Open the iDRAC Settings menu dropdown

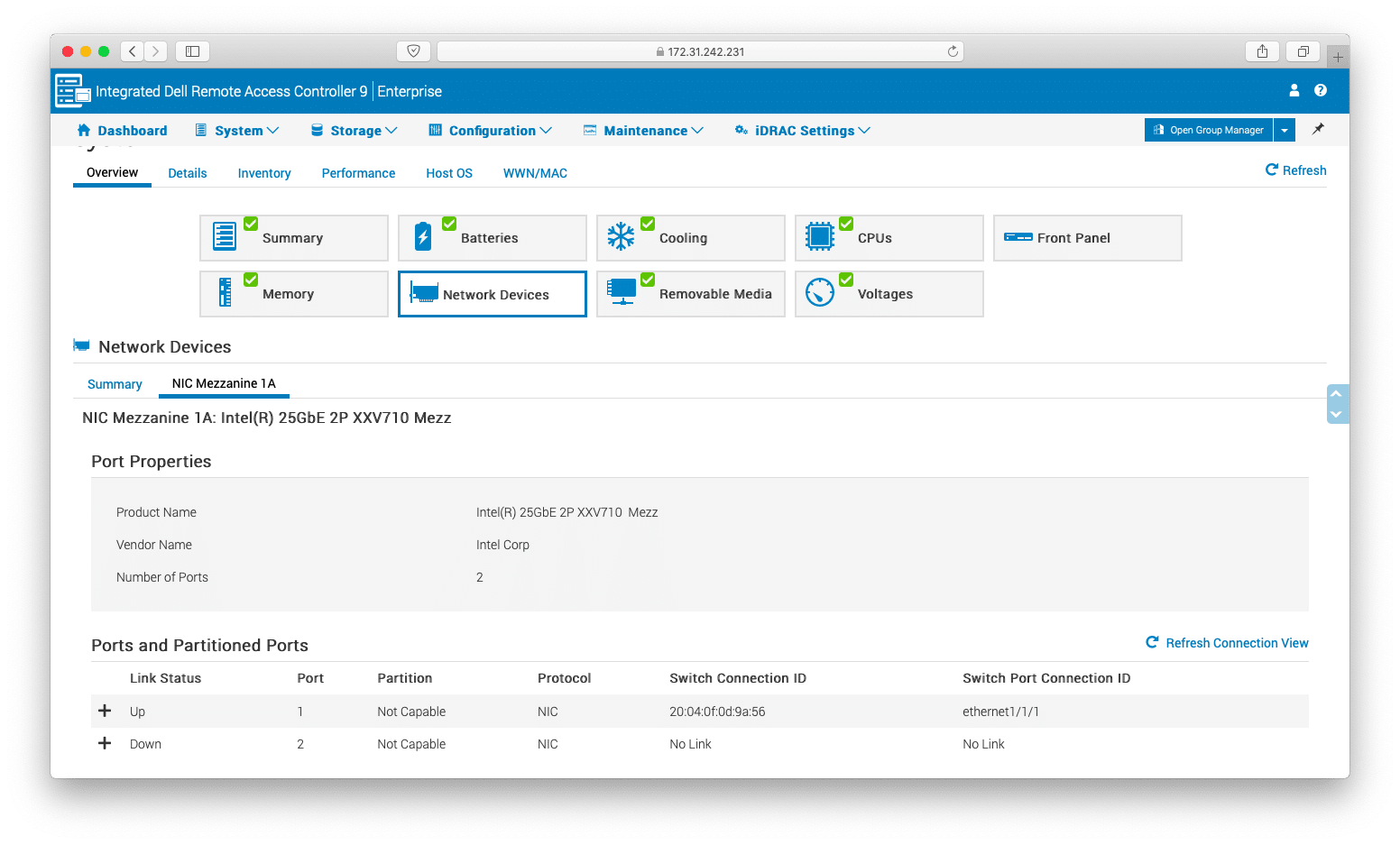tap(803, 131)
